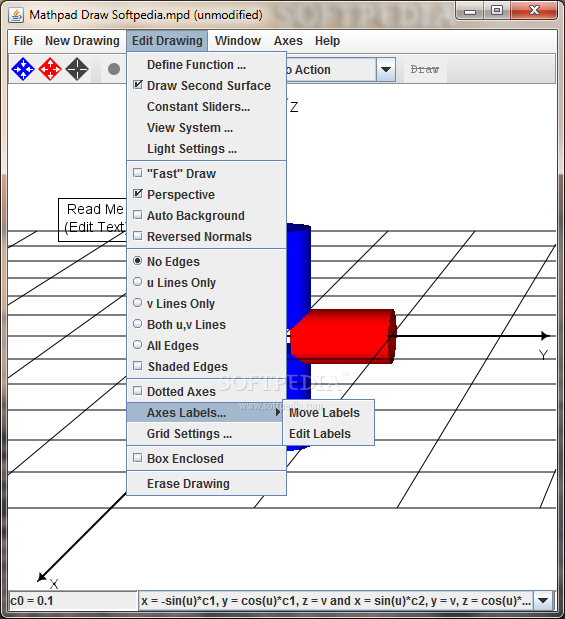Click the Java application icon in title bar
Screen dimensions: 565x619
(x=16, y=15)
